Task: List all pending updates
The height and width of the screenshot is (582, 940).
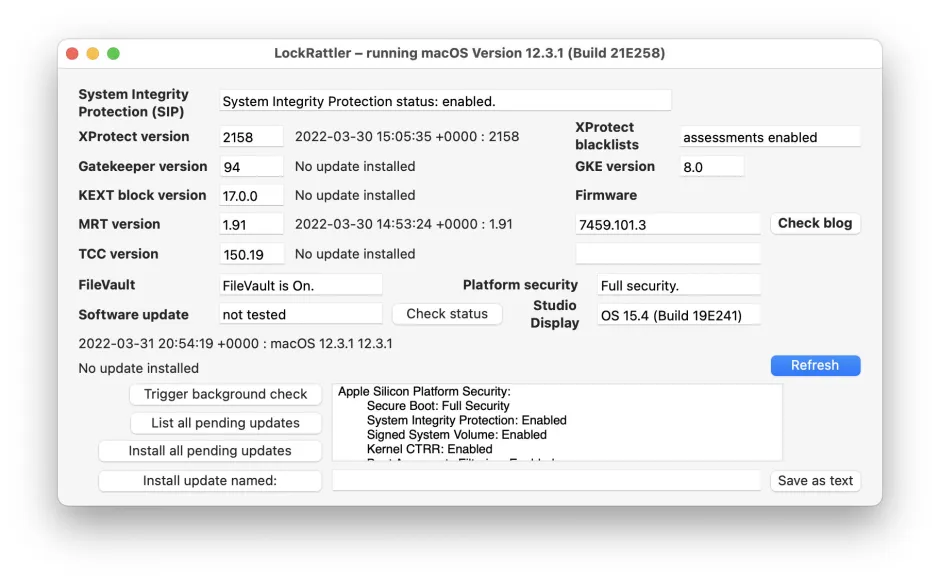Action: [225, 423]
